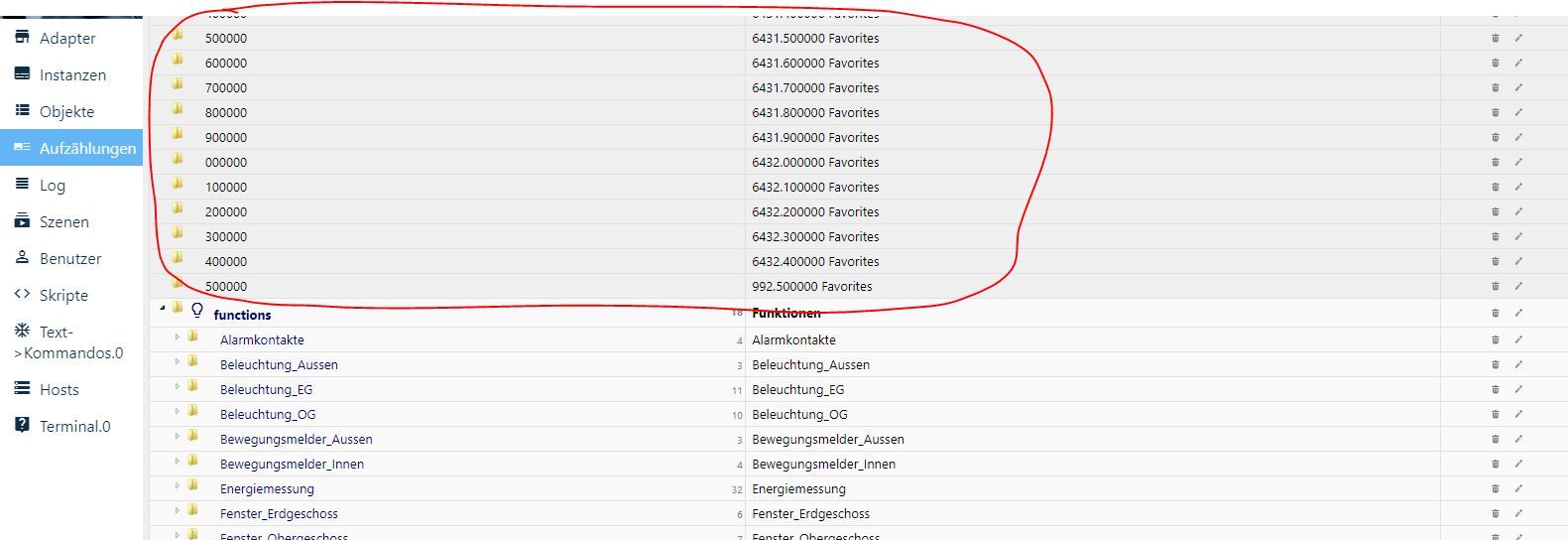Delete the Alarmkontakte enumeration via trash icon
This screenshot has height=540, width=1568.
tap(1495, 339)
